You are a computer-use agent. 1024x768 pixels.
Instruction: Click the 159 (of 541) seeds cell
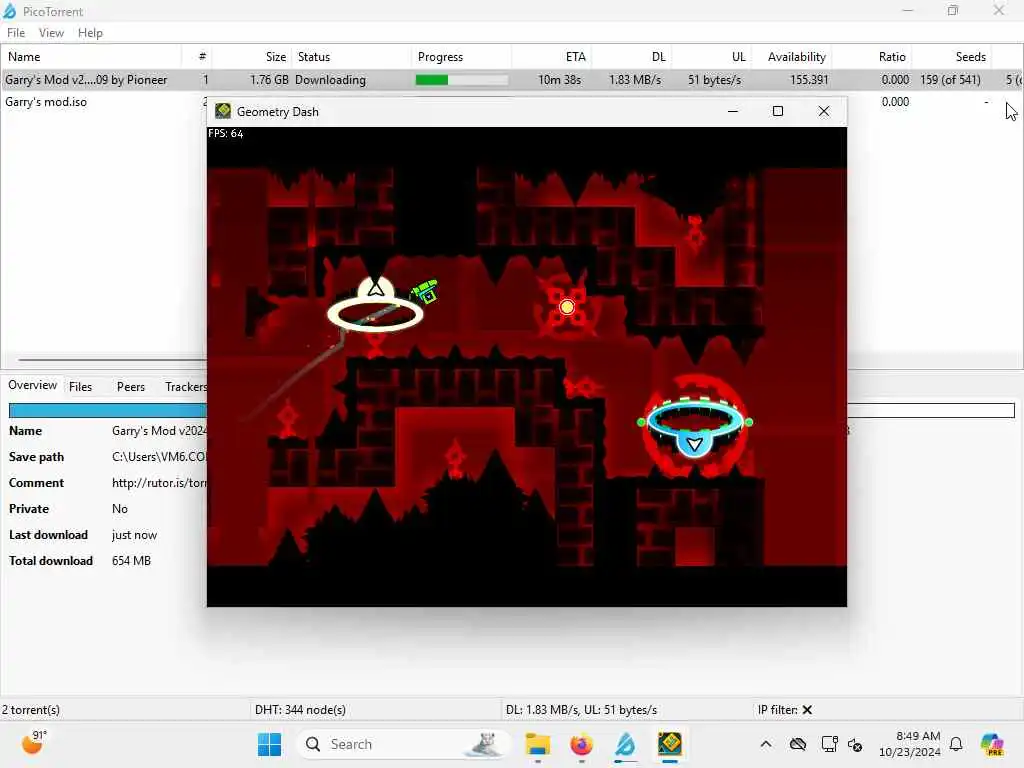click(x=950, y=80)
